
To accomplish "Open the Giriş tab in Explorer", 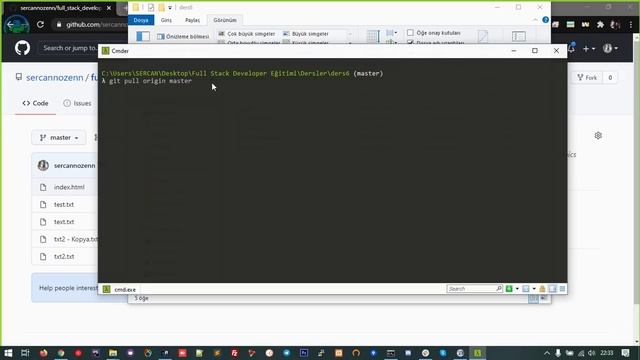I will tap(166, 20).
